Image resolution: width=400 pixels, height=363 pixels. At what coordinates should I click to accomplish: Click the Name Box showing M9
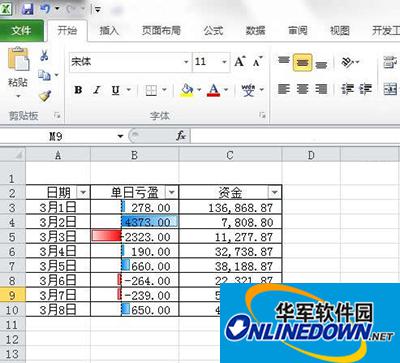point(56,136)
